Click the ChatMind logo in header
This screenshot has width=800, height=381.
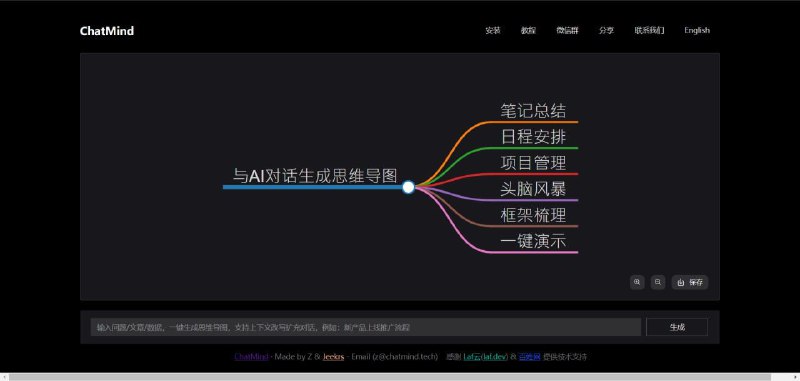coord(107,31)
